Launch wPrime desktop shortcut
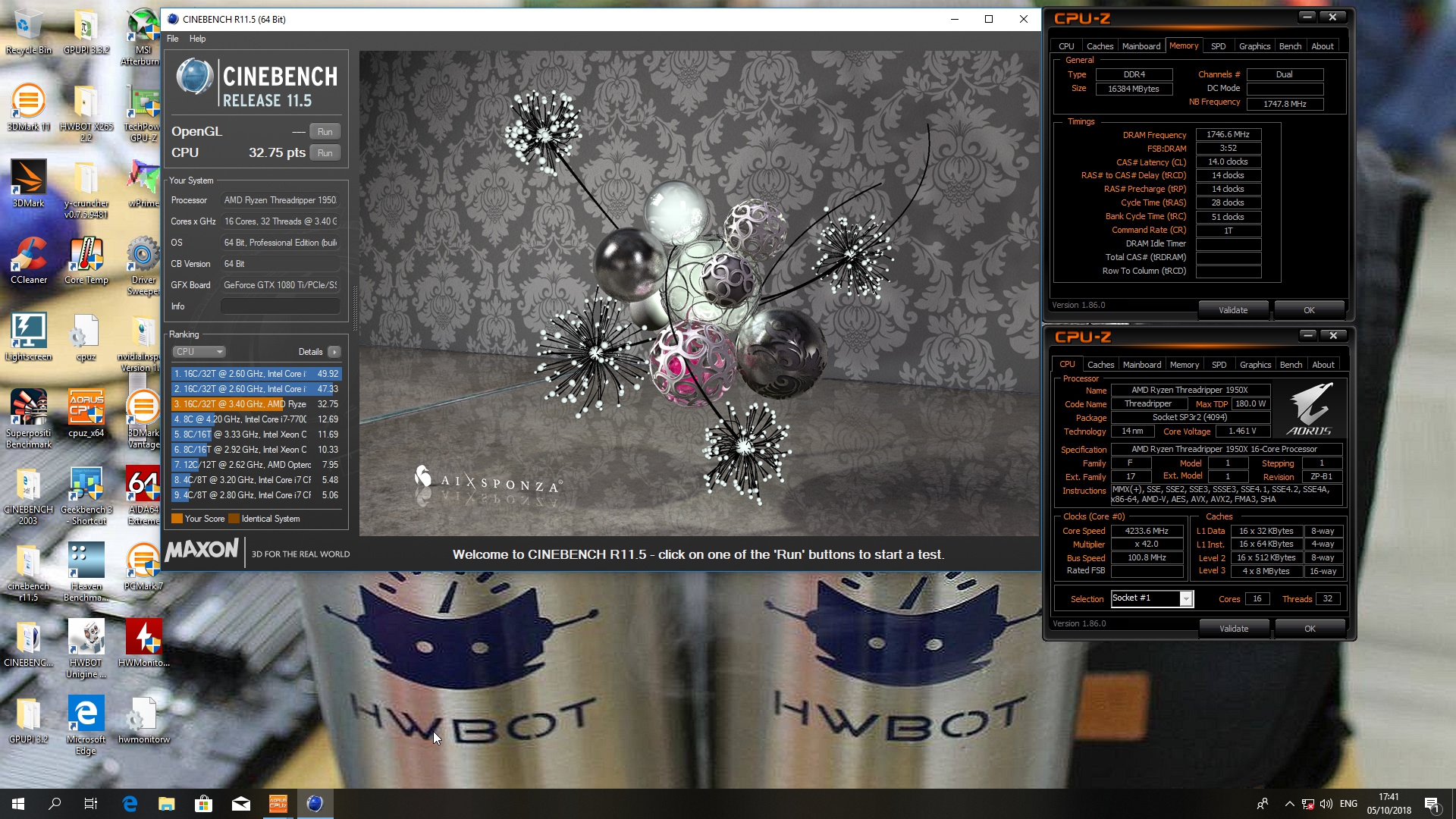The width and height of the screenshot is (1456, 819). click(143, 184)
